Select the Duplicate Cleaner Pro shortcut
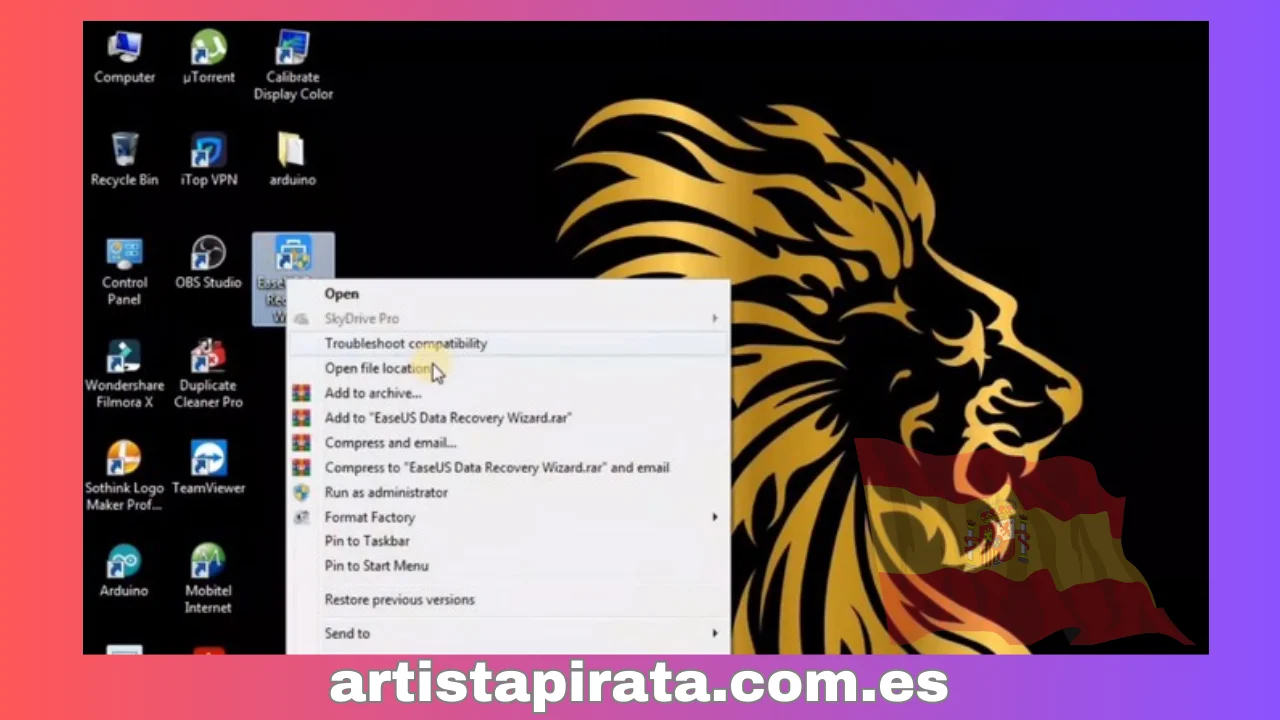This screenshot has height=720, width=1280. click(x=209, y=374)
